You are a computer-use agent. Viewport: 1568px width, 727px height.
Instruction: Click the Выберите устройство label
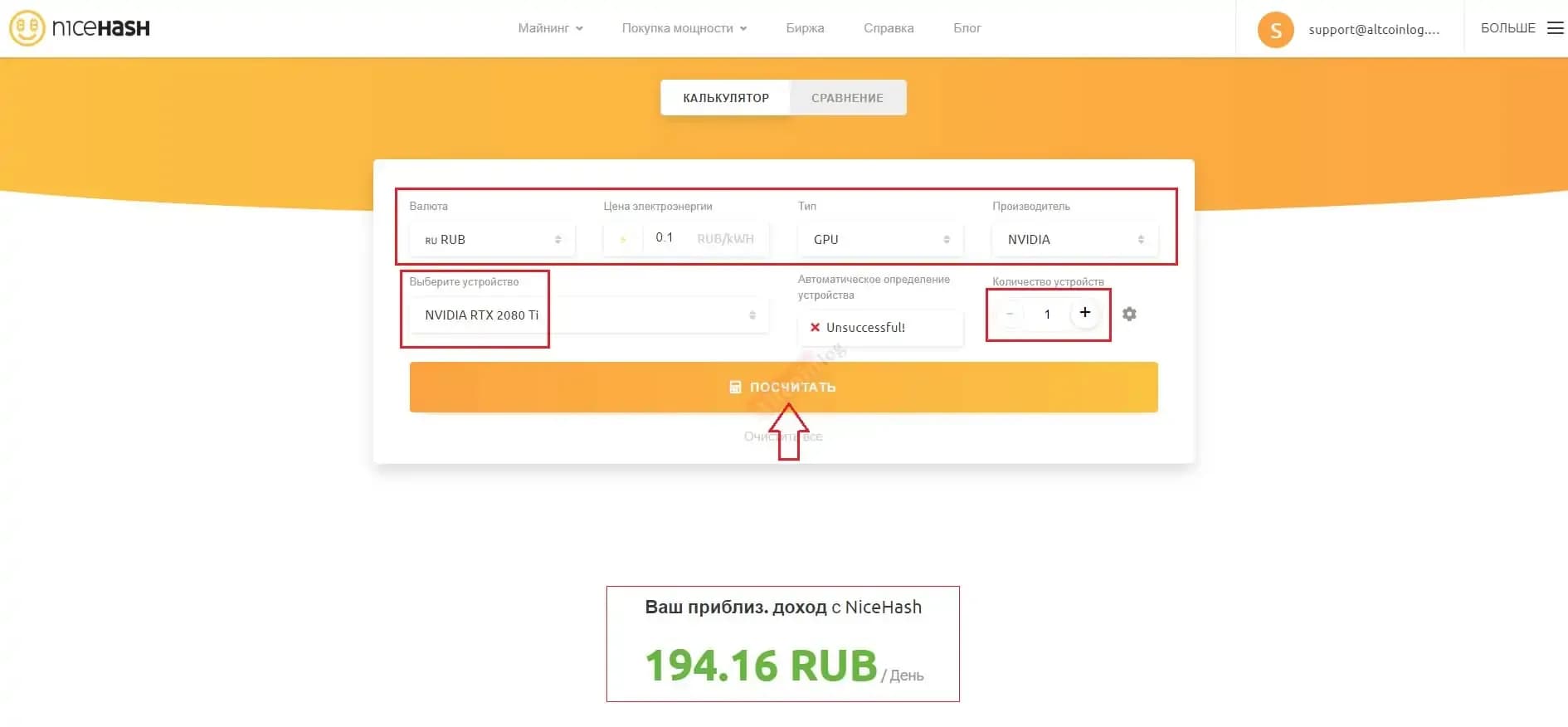[464, 281]
